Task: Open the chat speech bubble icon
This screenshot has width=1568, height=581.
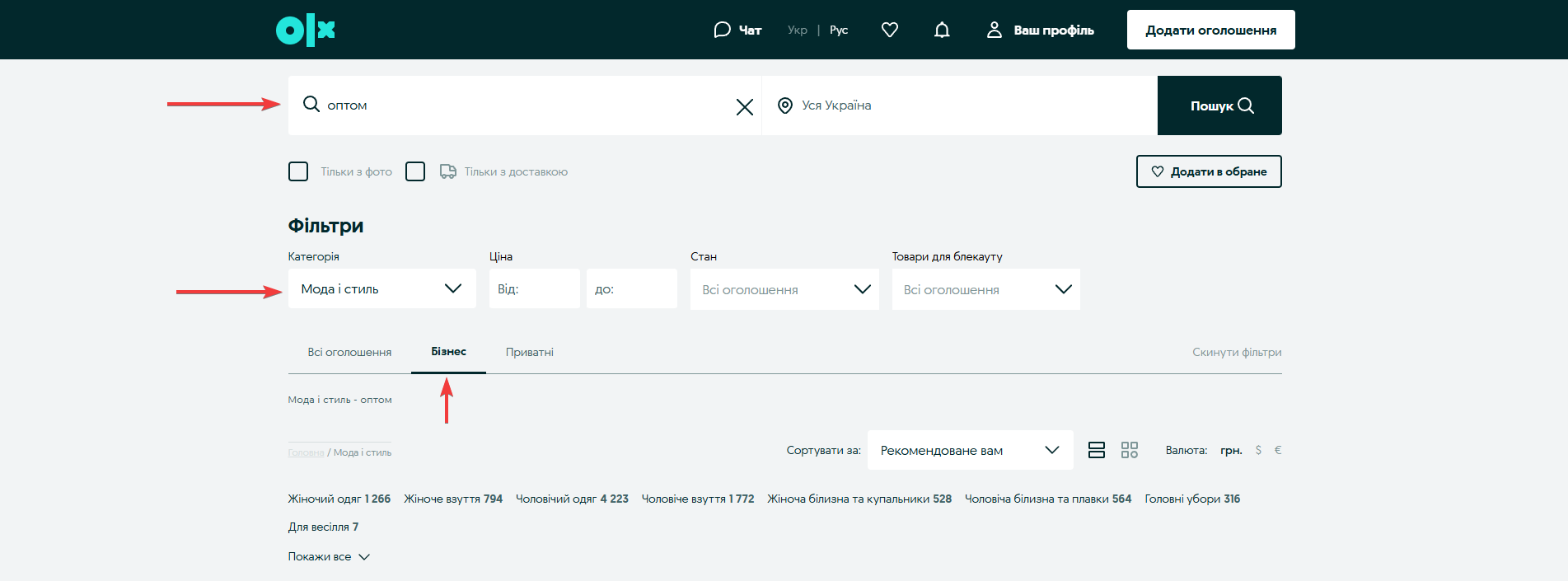Action: (x=722, y=30)
